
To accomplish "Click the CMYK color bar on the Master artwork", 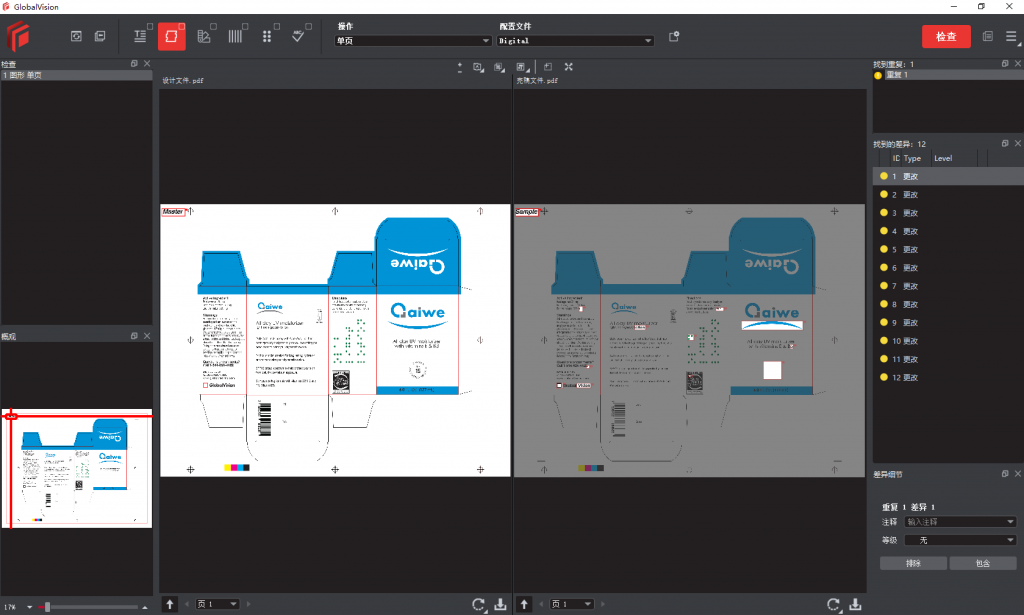I will coord(236,467).
